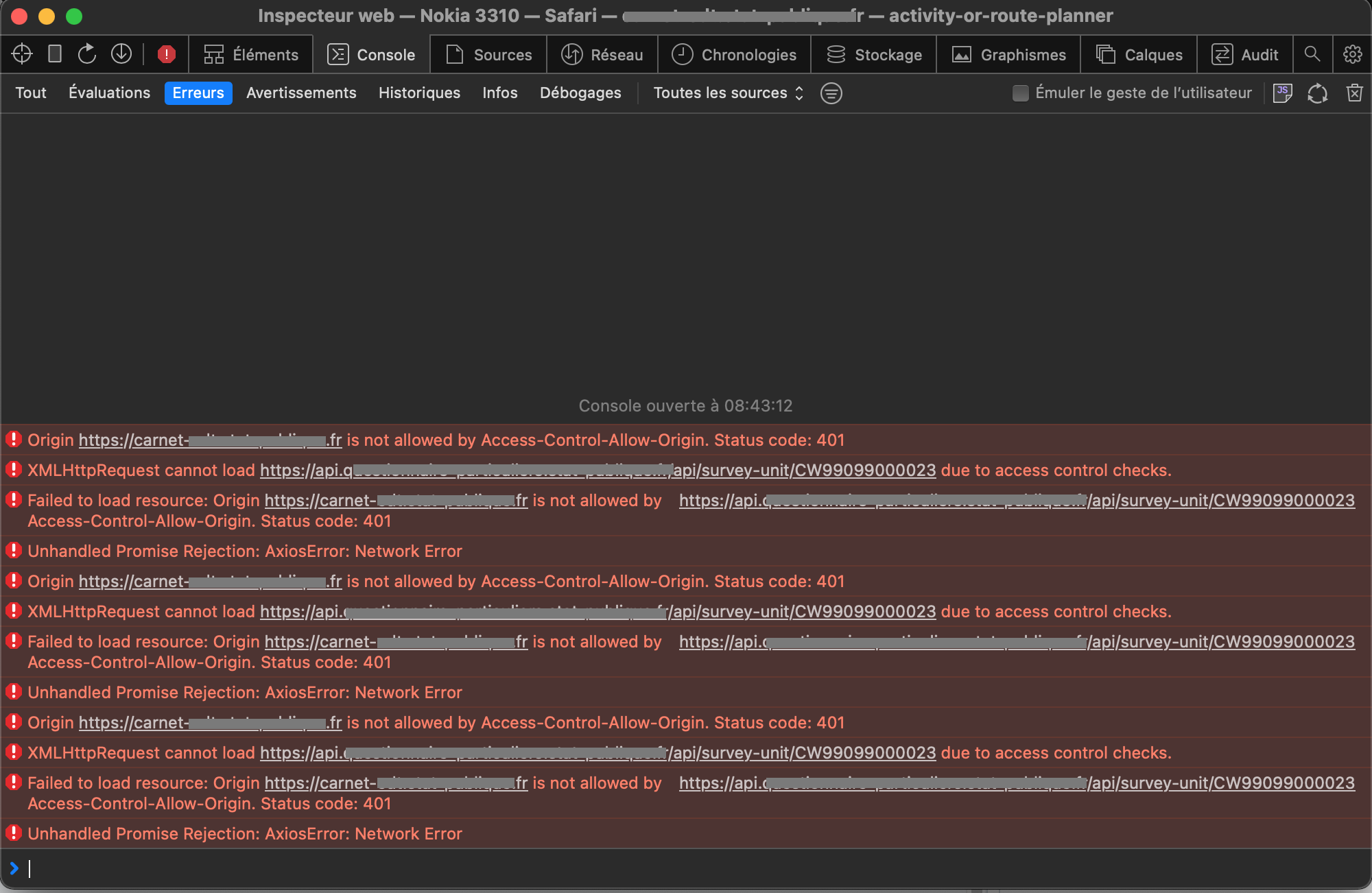Switch to the Réseau tab
The image size is (1372, 893).
click(602, 54)
